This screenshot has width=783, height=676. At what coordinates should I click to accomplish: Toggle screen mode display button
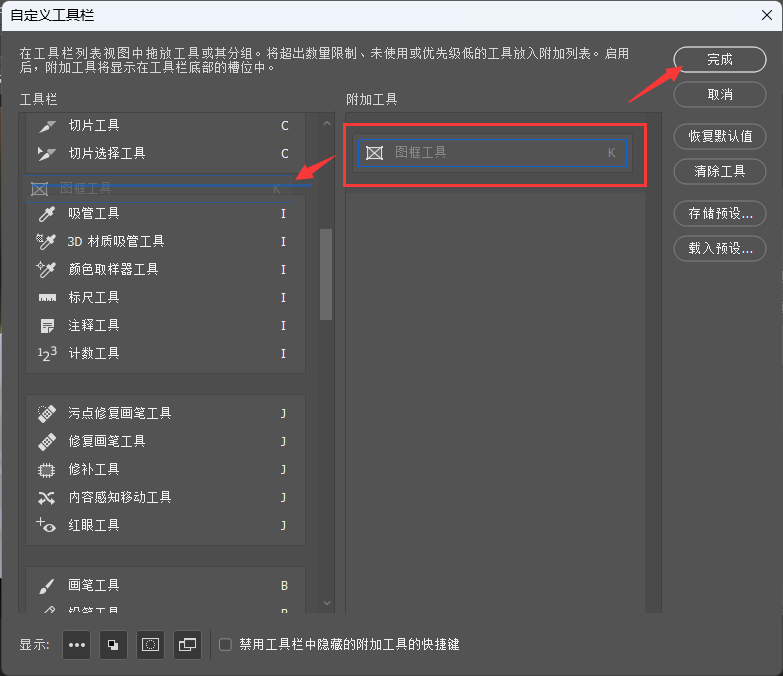[187, 645]
